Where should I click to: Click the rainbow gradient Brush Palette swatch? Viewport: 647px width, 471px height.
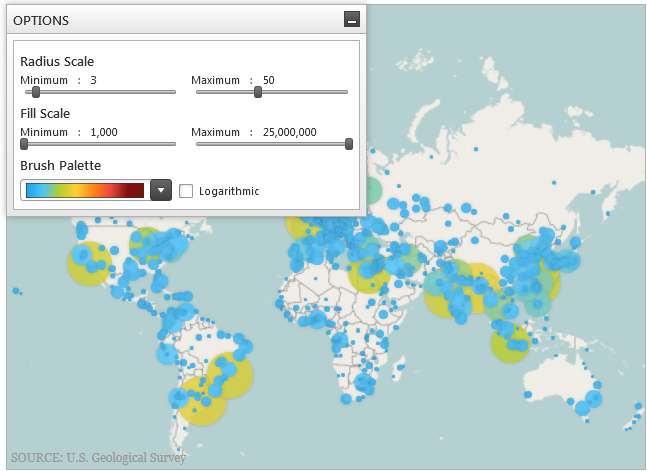coord(85,190)
